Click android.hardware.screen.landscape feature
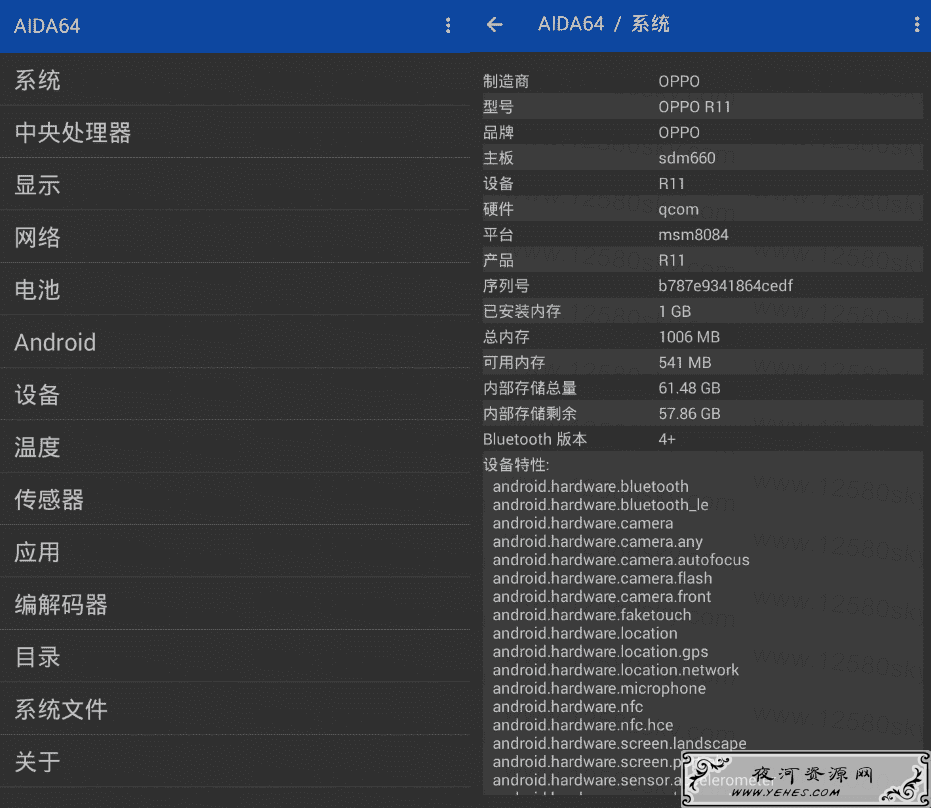931x808 pixels. (619, 744)
